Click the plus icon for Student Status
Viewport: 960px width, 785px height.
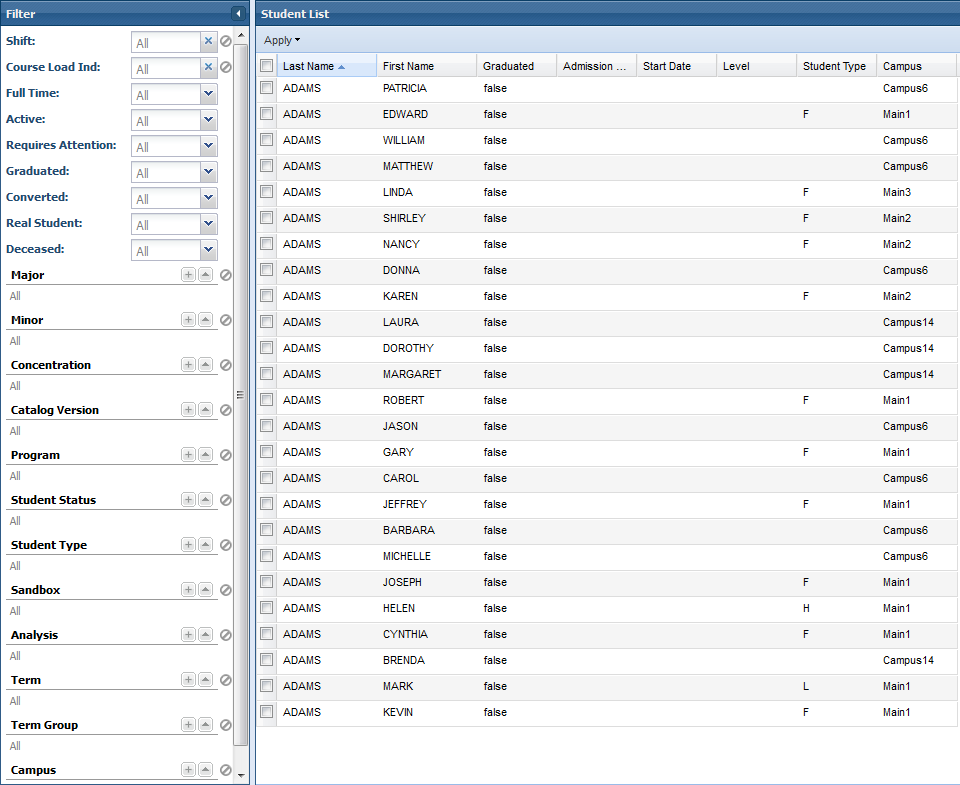click(188, 500)
